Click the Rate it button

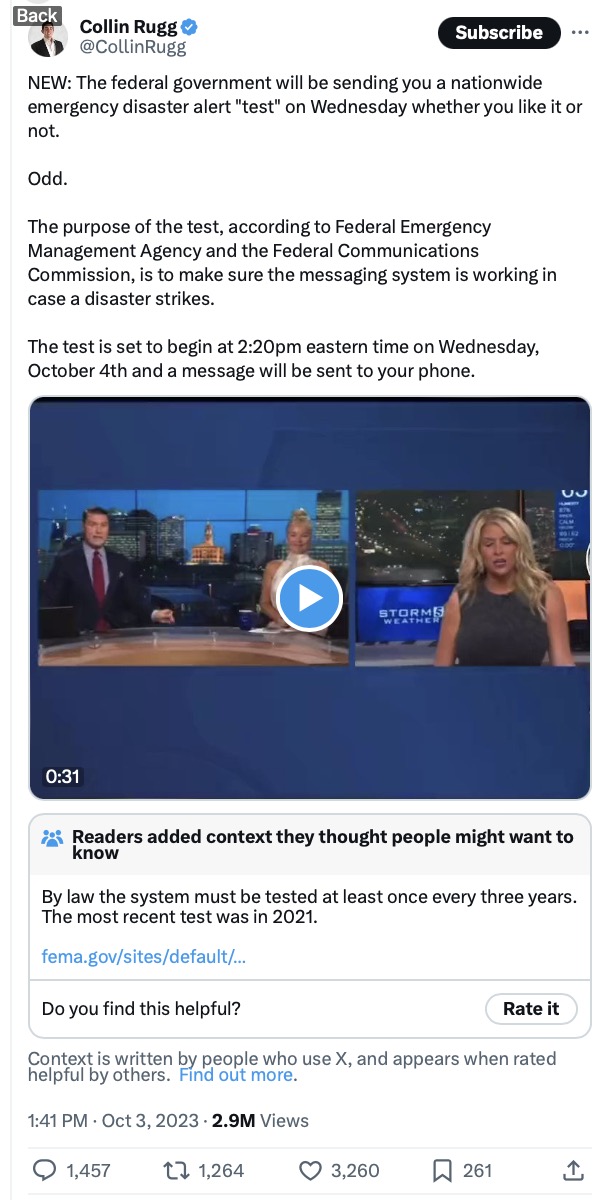(x=531, y=1008)
